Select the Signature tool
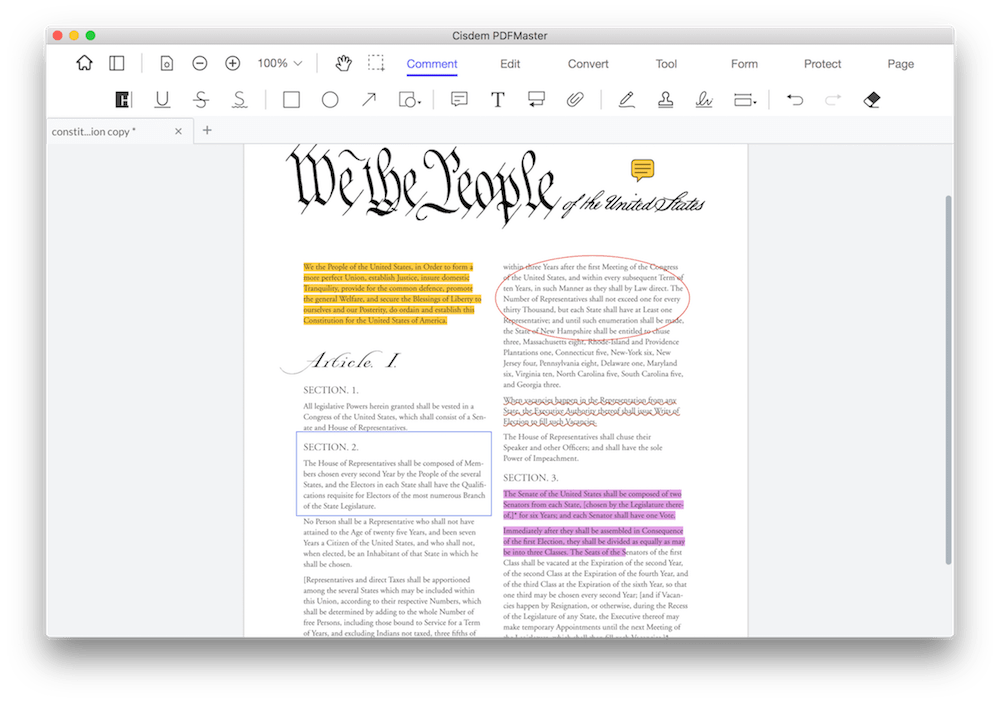 point(704,100)
